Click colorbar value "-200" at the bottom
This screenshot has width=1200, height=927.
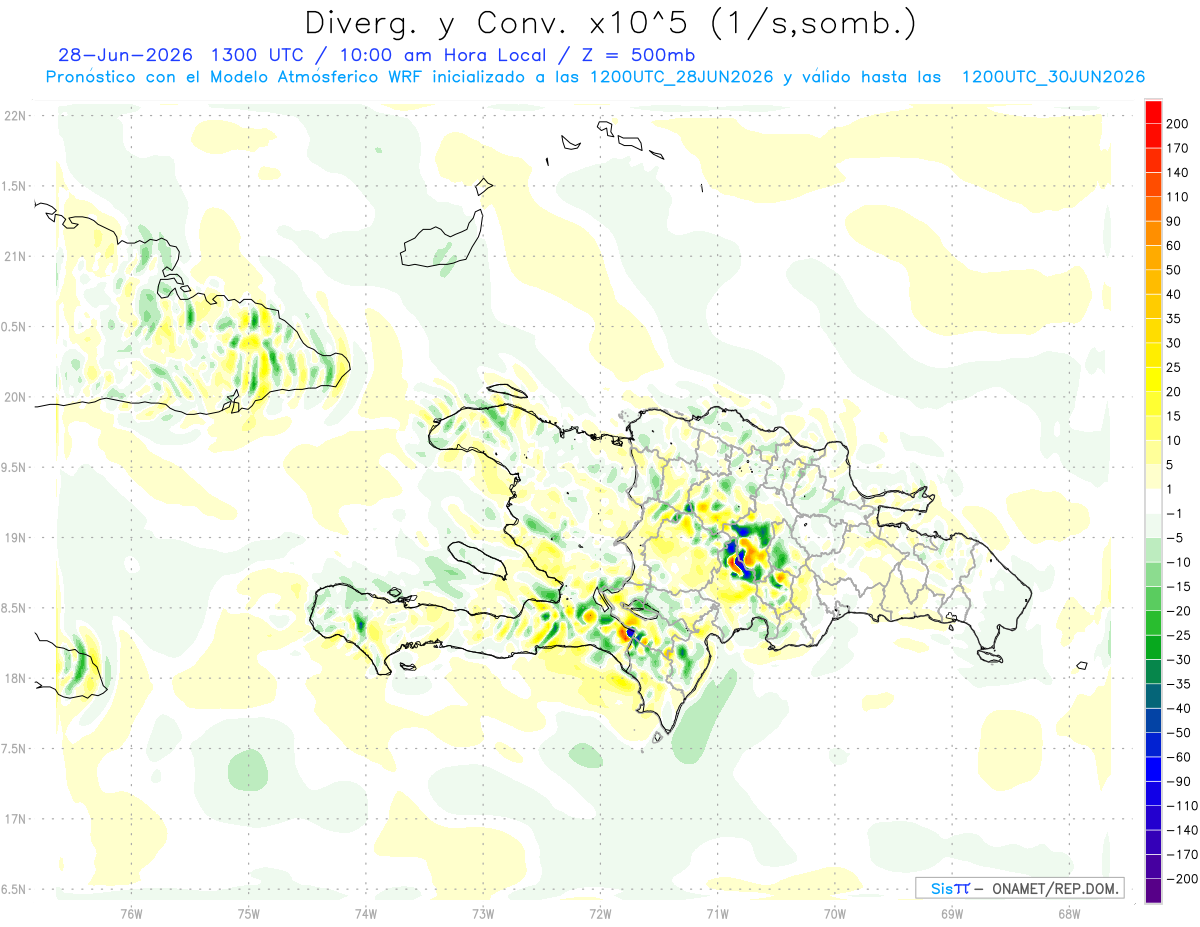[1182, 878]
